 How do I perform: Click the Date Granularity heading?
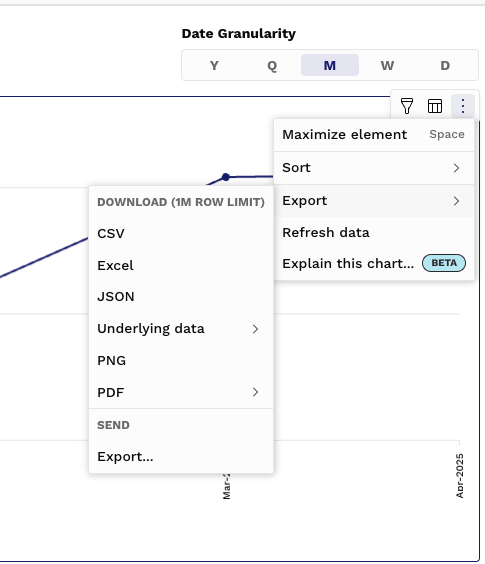[239, 34]
